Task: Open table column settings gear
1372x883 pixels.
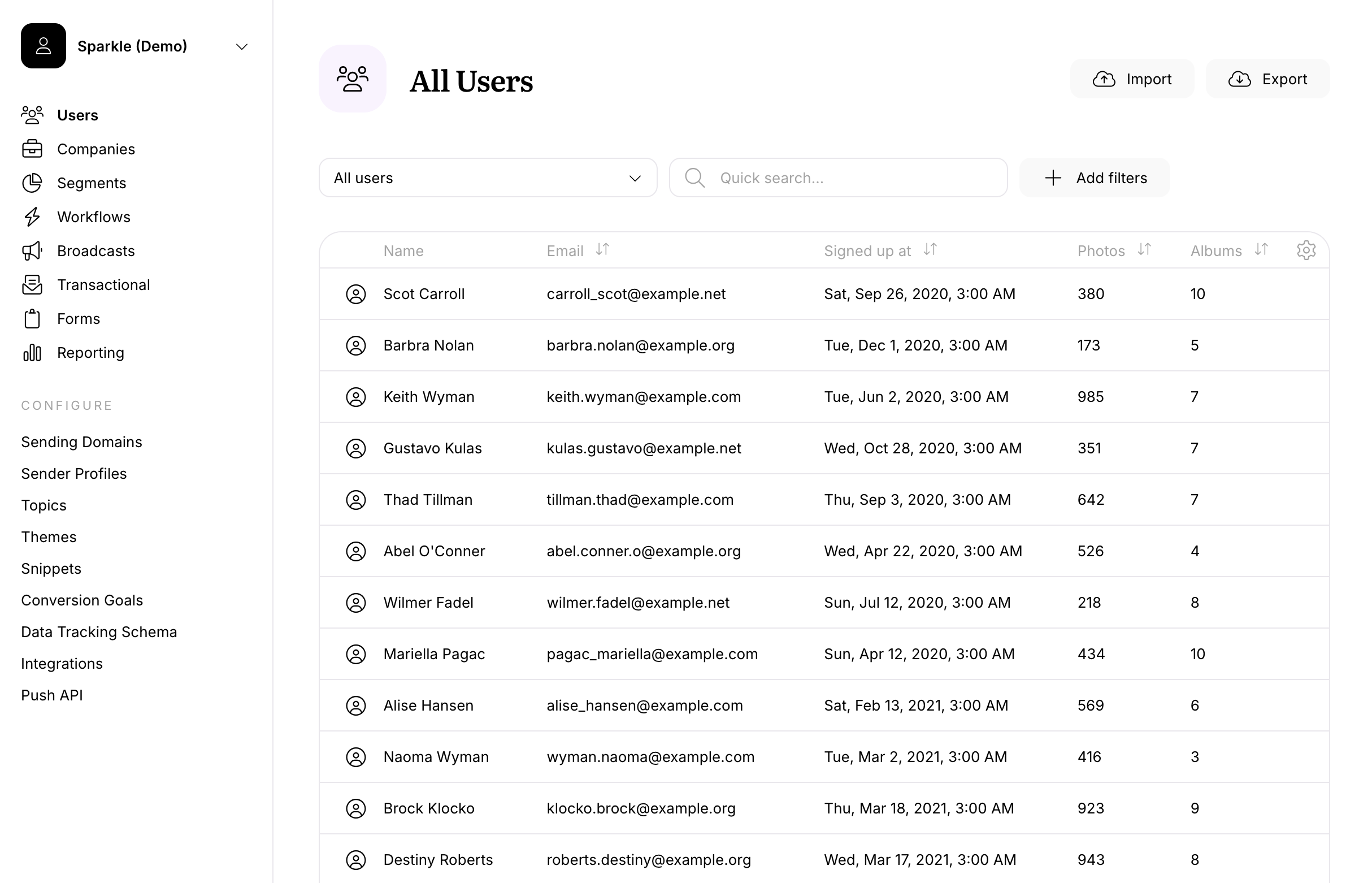Action: pyautogui.click(x=1305, y=250)
